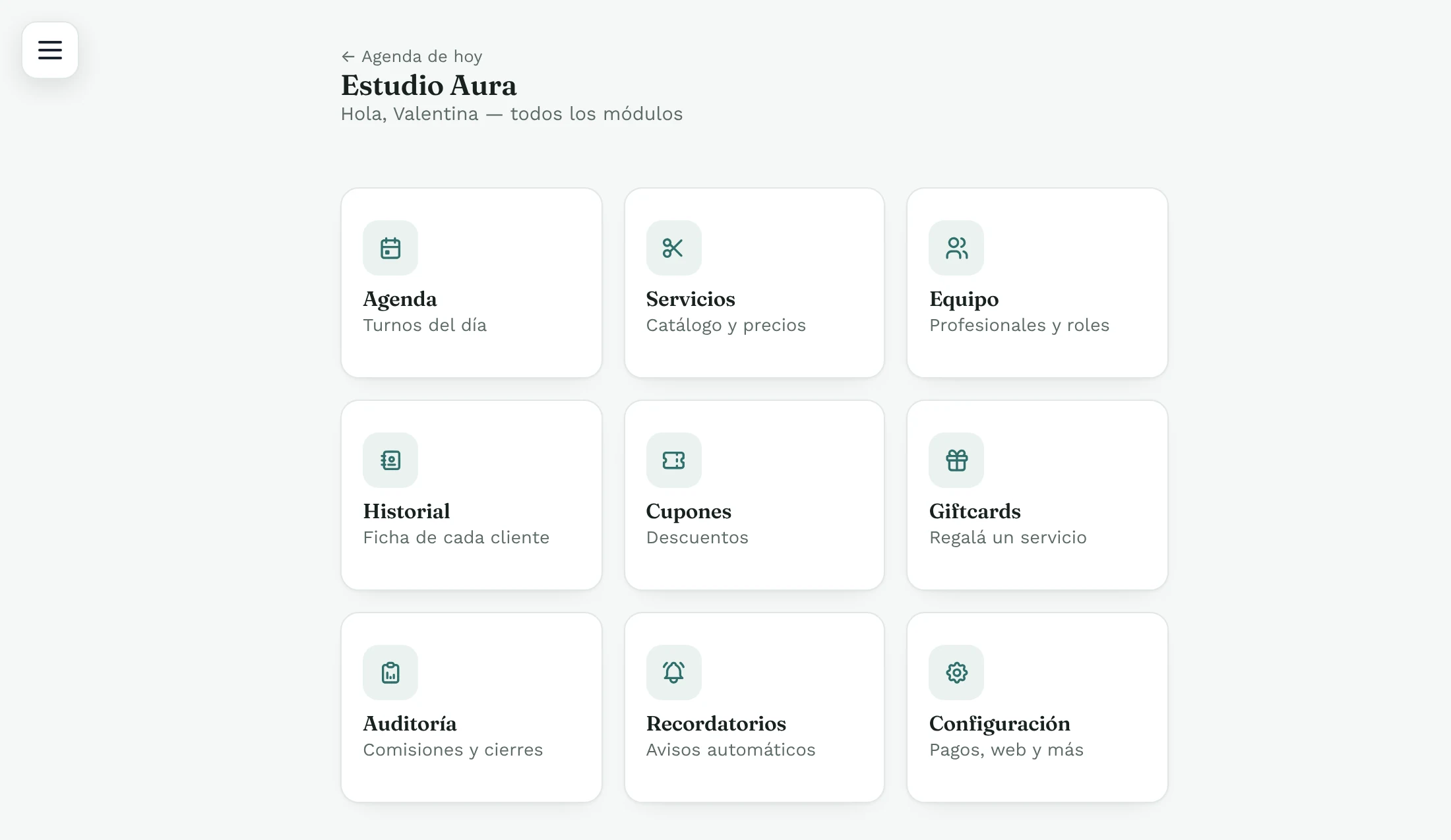Click 'Comisiones y cierres' text

click(452, 750)
